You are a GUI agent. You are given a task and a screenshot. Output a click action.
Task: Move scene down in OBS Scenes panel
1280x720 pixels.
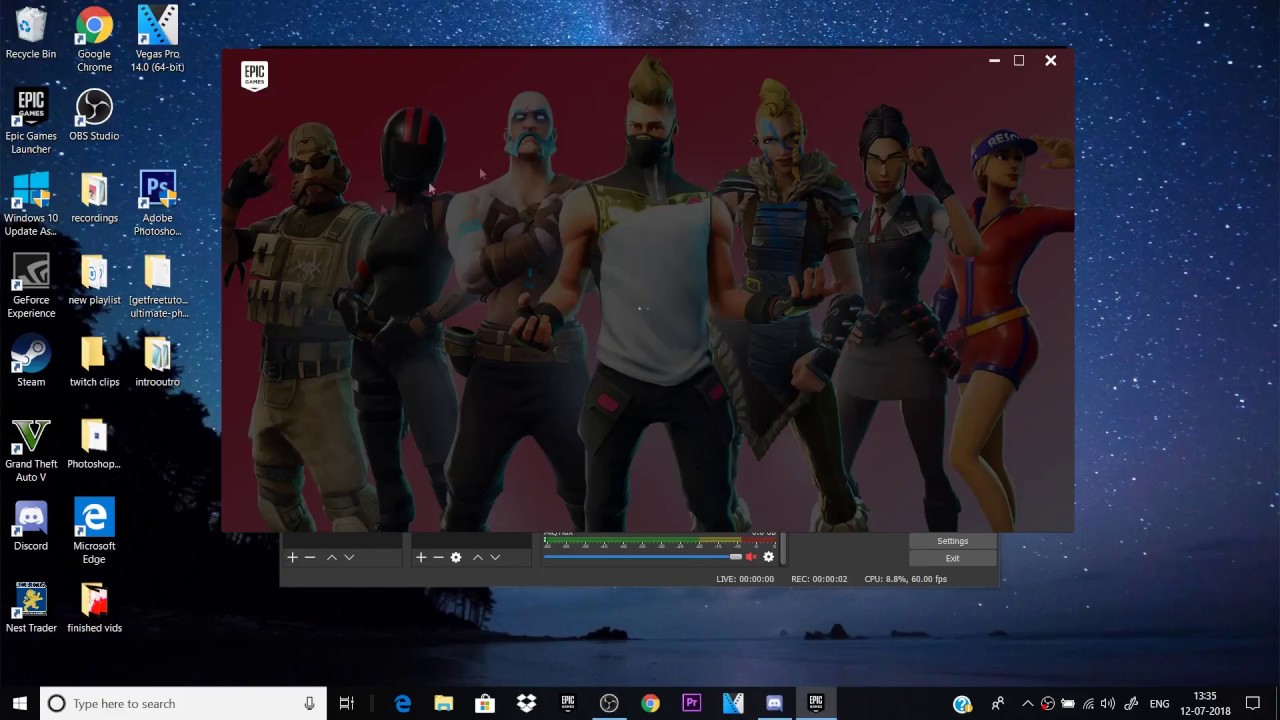pos(349,557)
